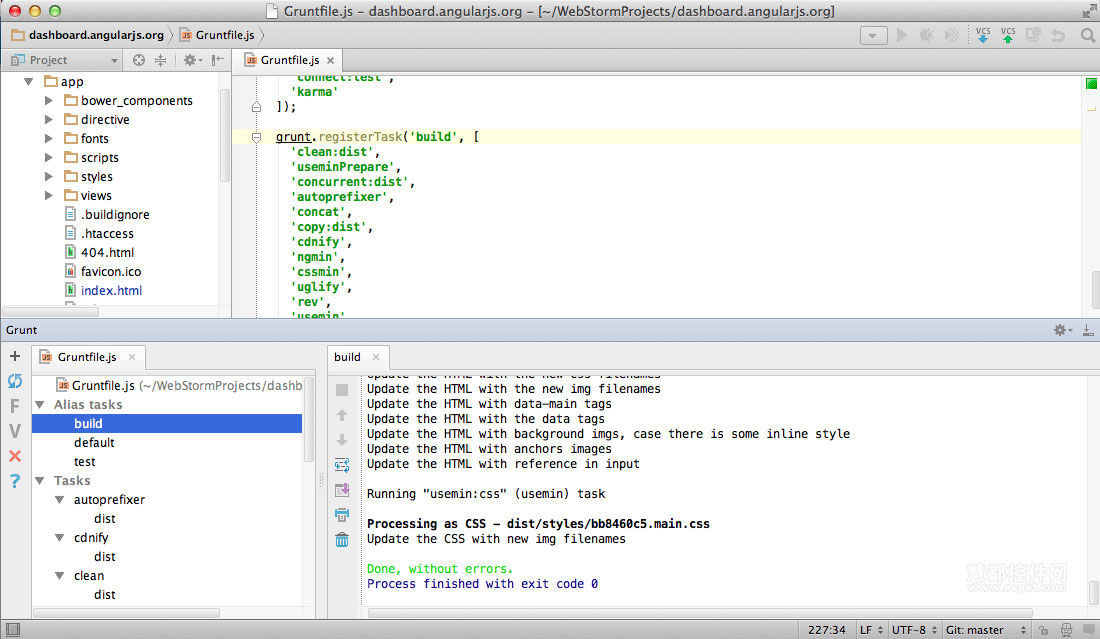Expand the bower_components folder

(x=48, y=100)
